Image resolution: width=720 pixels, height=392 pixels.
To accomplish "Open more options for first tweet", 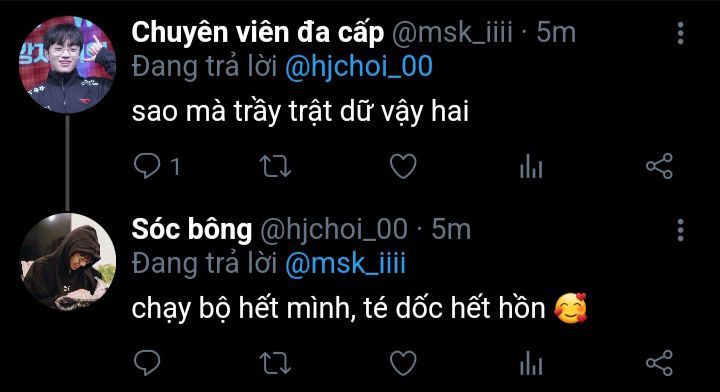I will point(681,33).
